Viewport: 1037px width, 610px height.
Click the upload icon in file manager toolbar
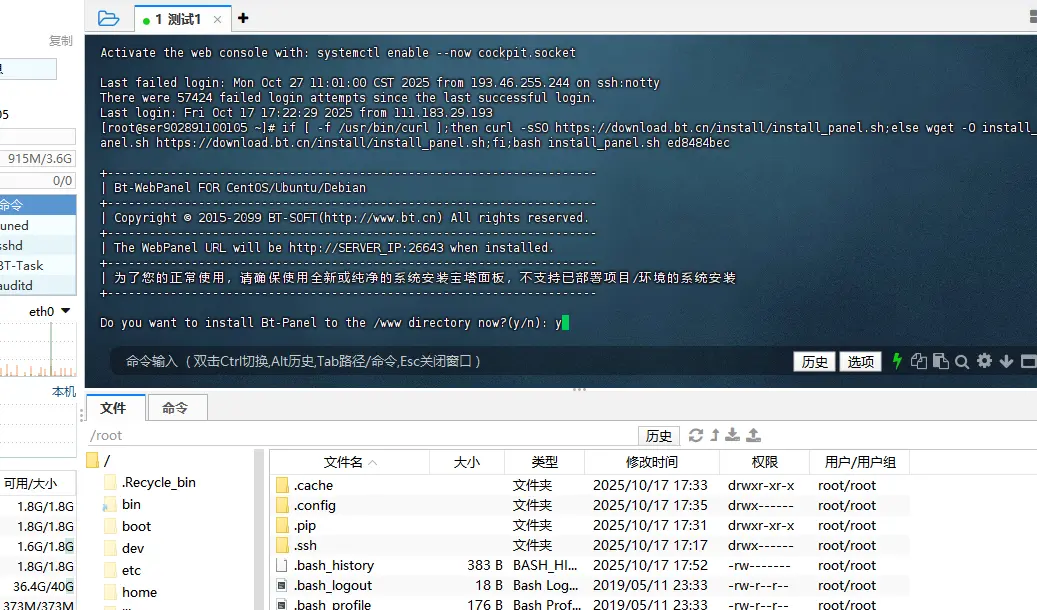[x=752, y=434]
